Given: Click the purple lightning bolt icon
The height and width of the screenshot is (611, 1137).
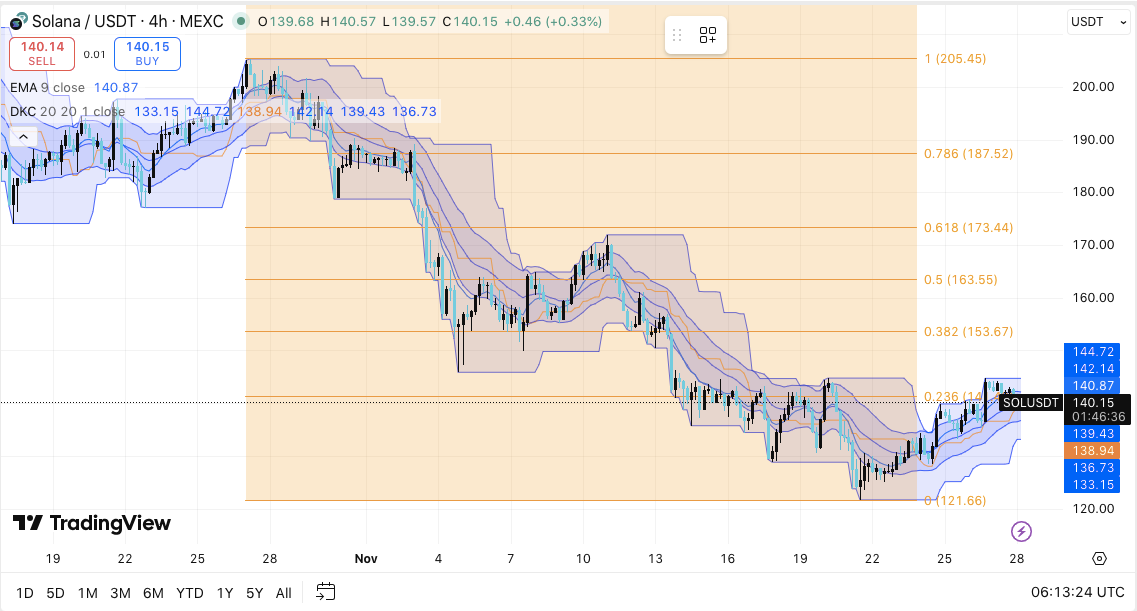Looking at the screenshot, I should coord(1021,531).
